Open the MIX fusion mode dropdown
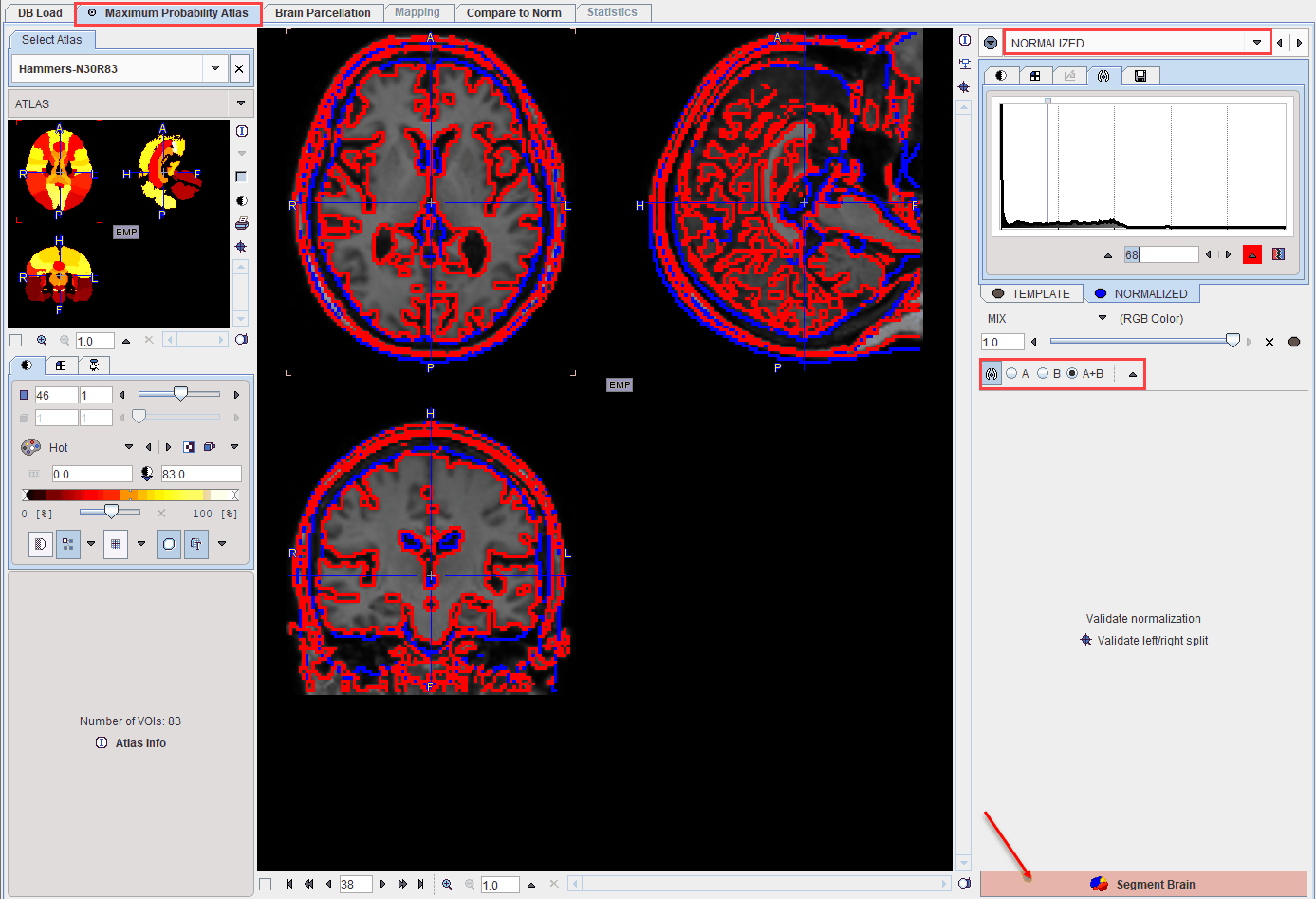 (1103, 318)
